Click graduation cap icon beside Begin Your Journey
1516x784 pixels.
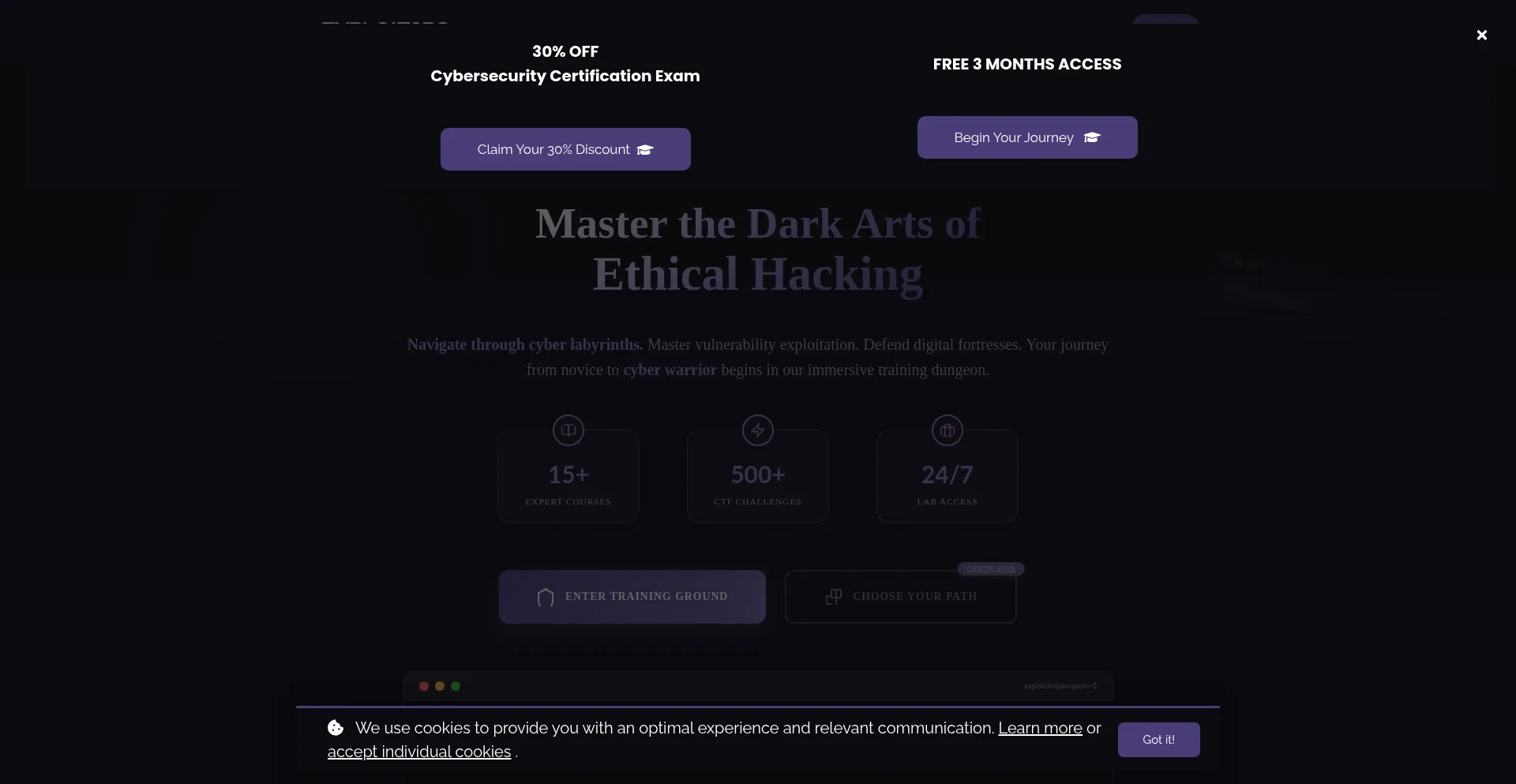(1092, 137)
